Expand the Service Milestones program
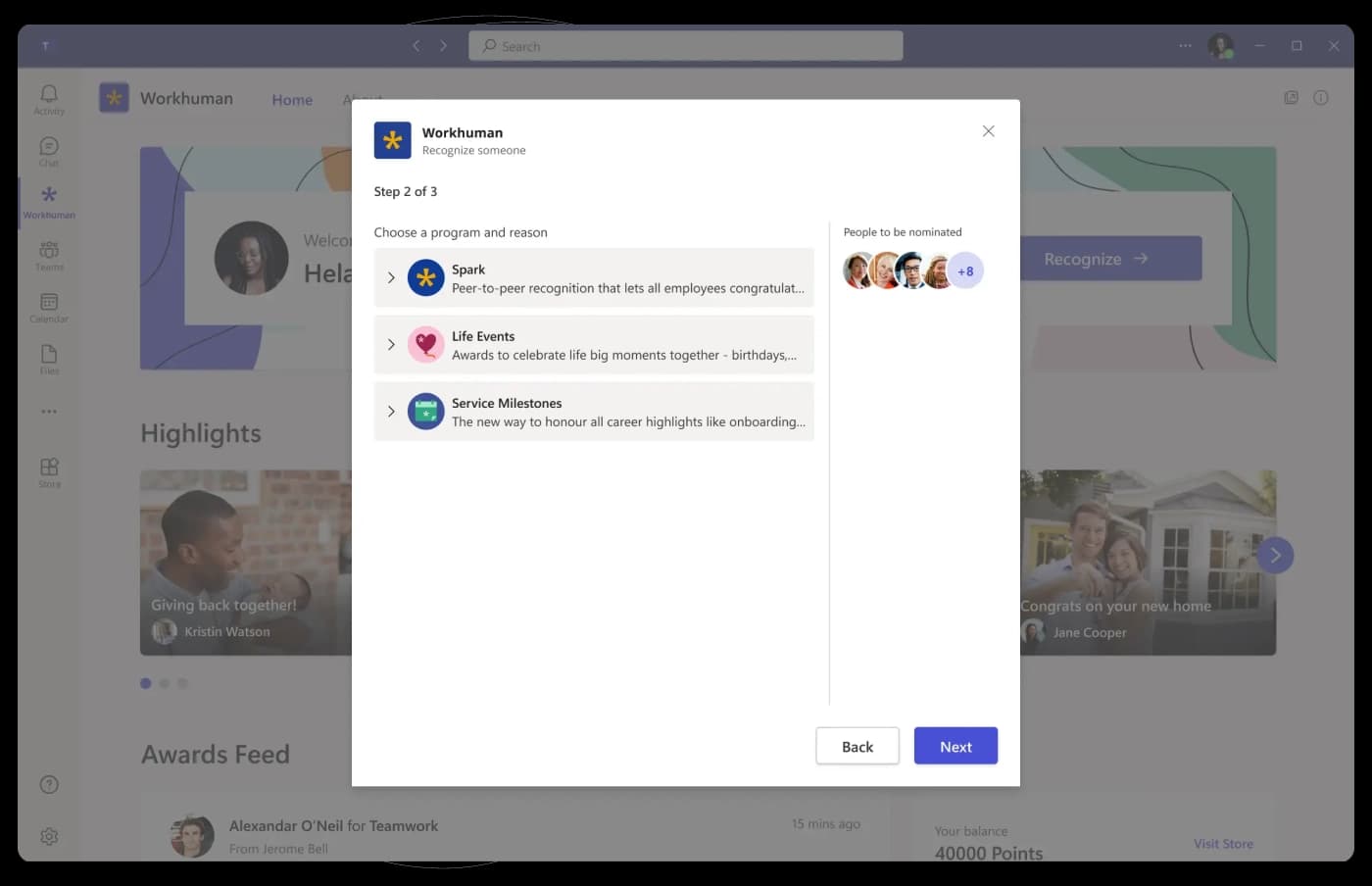This screenshot has width=1372, height=886. pos(390,412)
